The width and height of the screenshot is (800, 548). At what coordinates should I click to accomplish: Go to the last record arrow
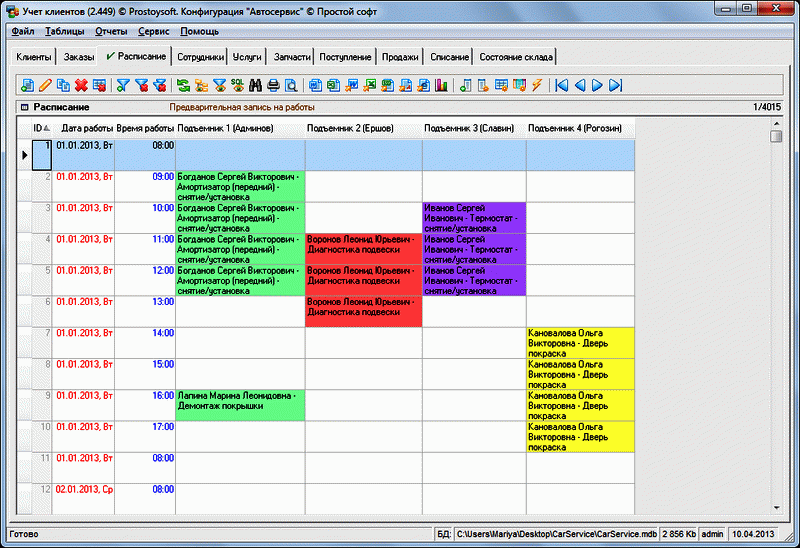[x=615, y=85]
